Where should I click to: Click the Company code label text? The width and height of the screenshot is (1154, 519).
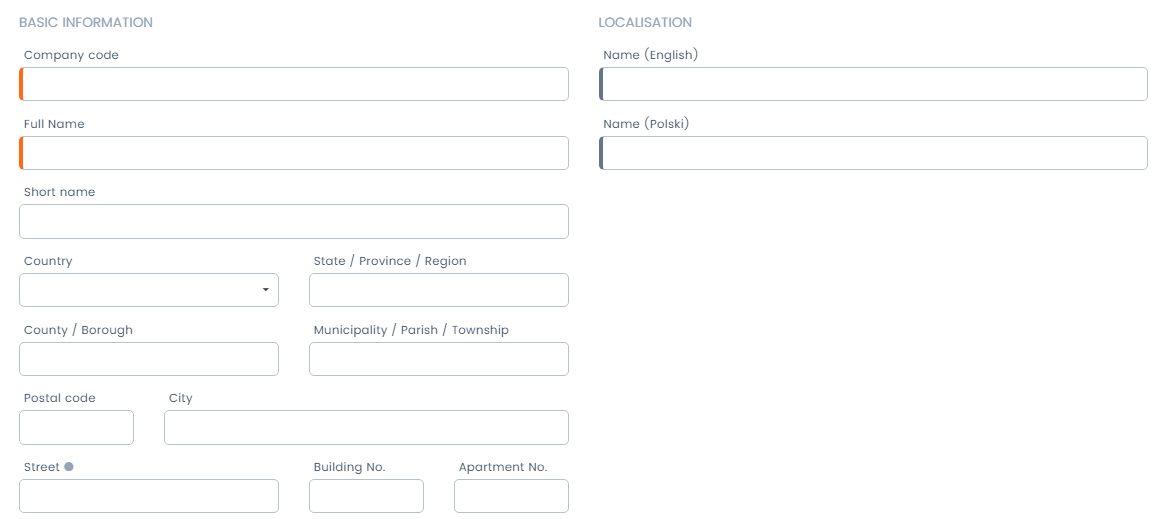click(x=71, y=55)
